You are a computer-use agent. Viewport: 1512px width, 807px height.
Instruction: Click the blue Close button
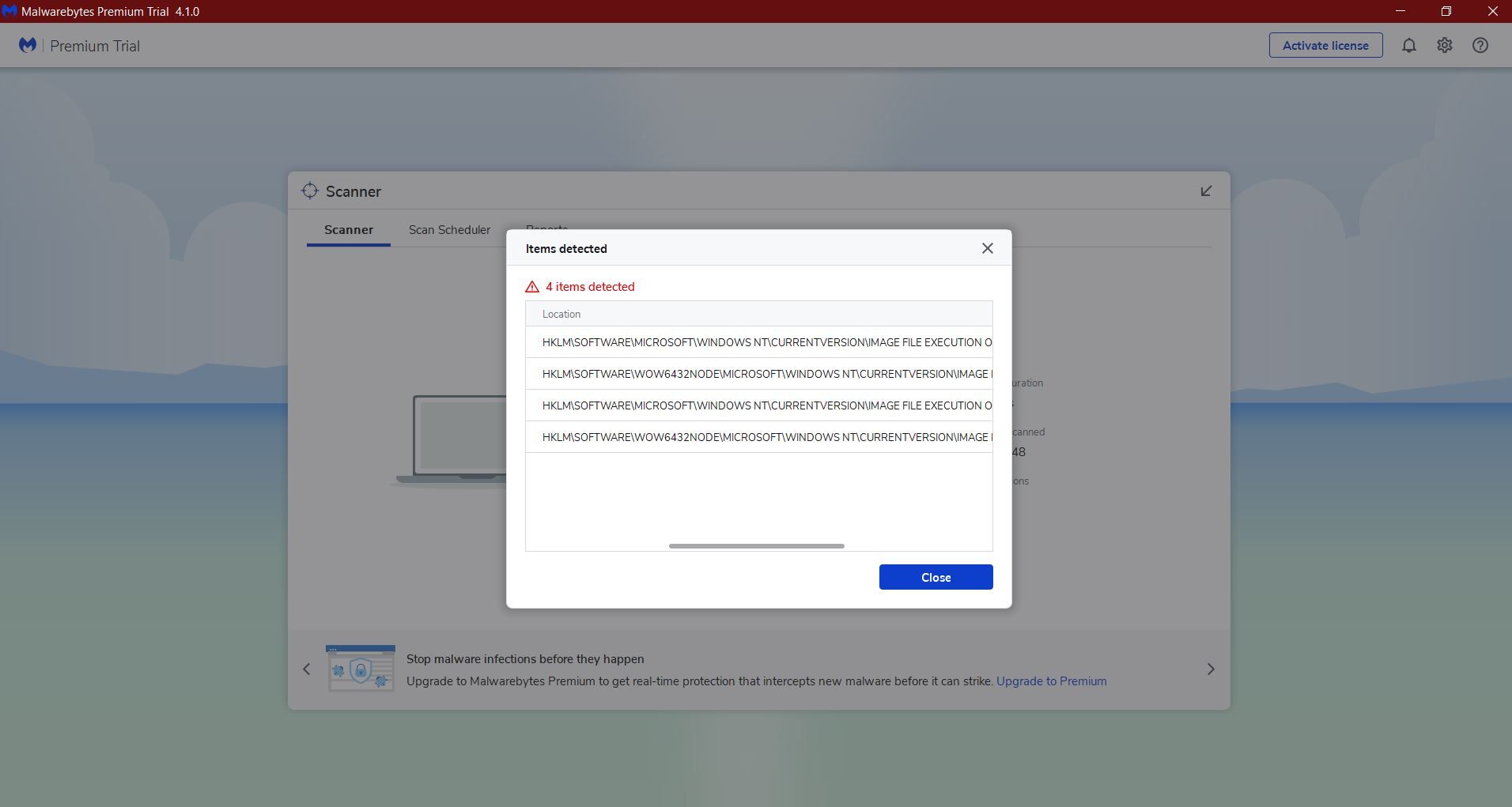pyautogui.click(x=936, y=577)
